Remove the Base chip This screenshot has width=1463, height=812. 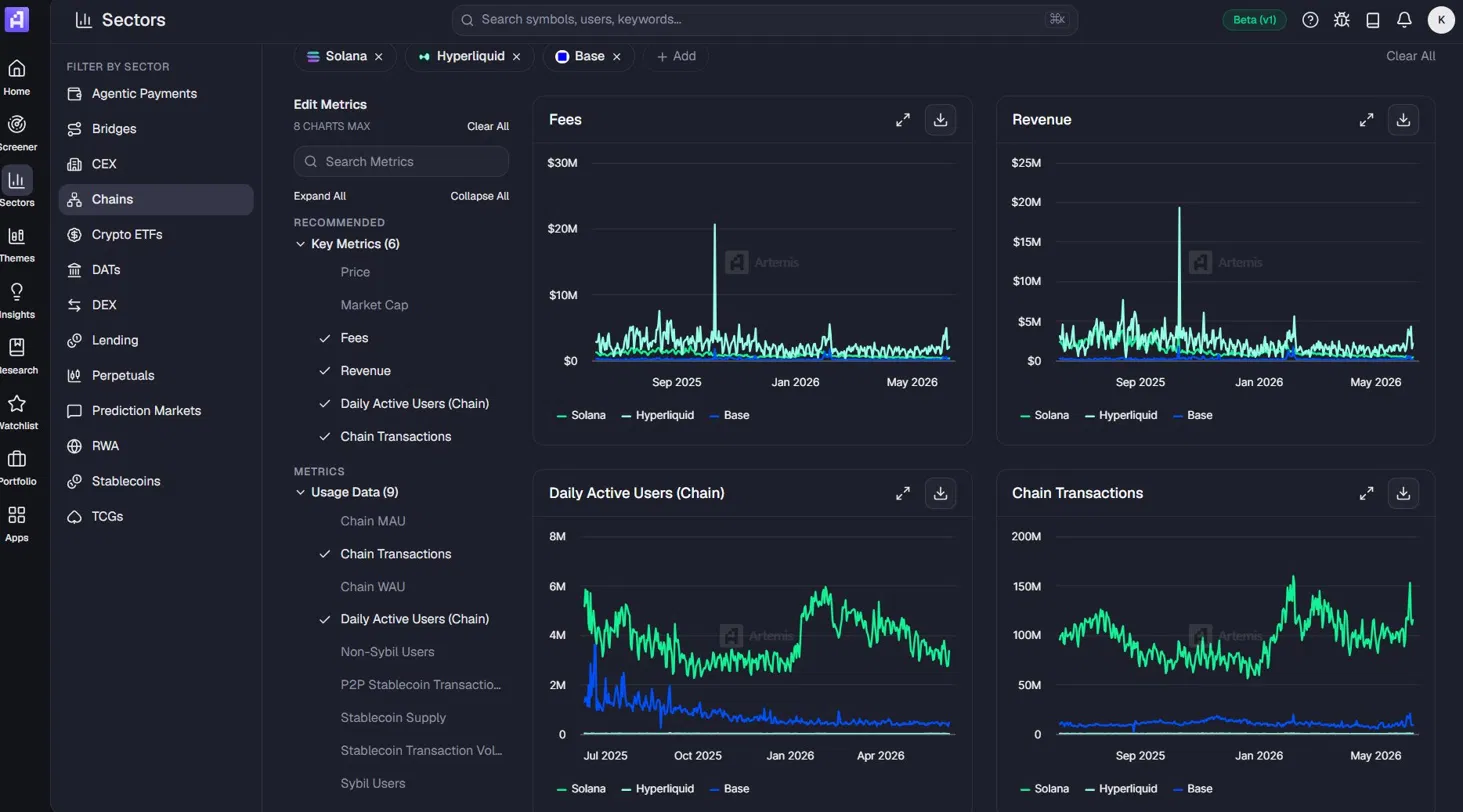click(x=617, y=57)
